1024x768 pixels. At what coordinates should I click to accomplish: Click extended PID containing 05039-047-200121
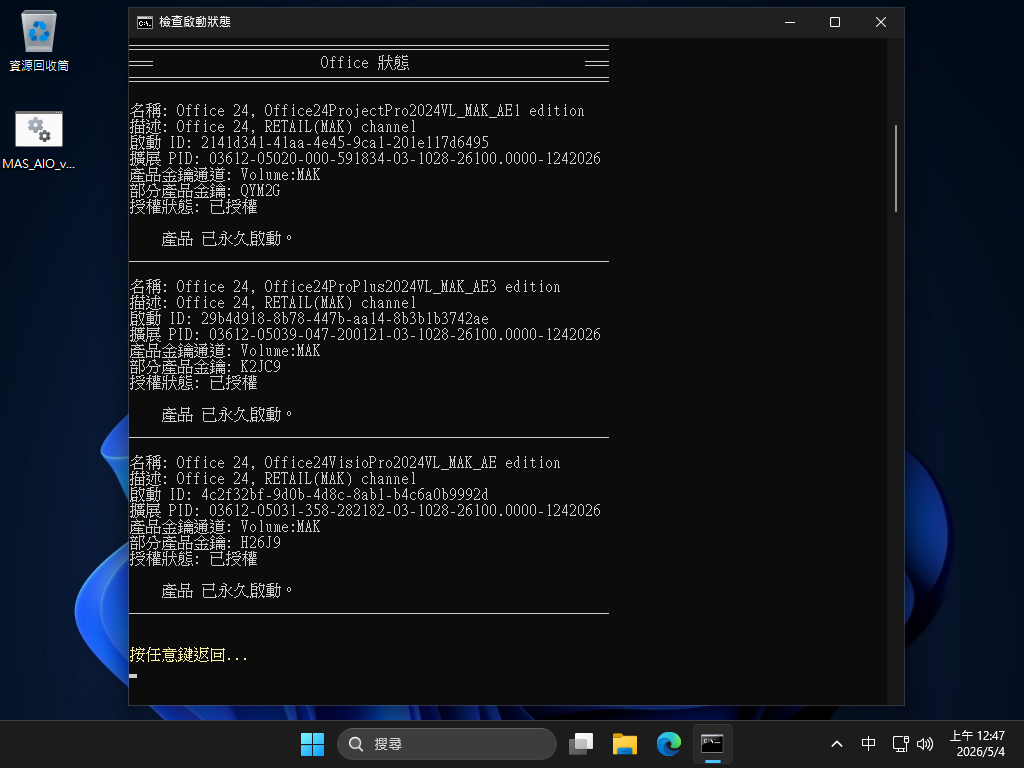click(x=404, y=334)
